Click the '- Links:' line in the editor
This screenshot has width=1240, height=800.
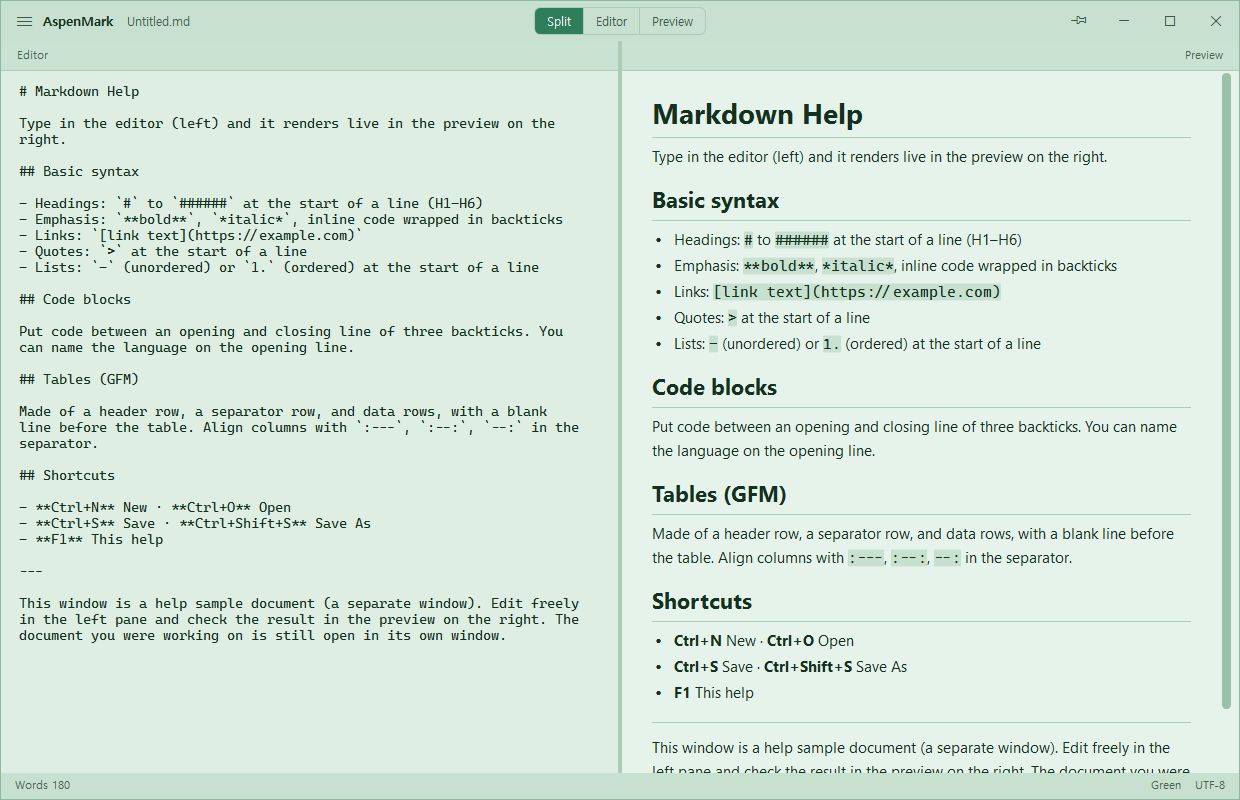click(191, 236)
